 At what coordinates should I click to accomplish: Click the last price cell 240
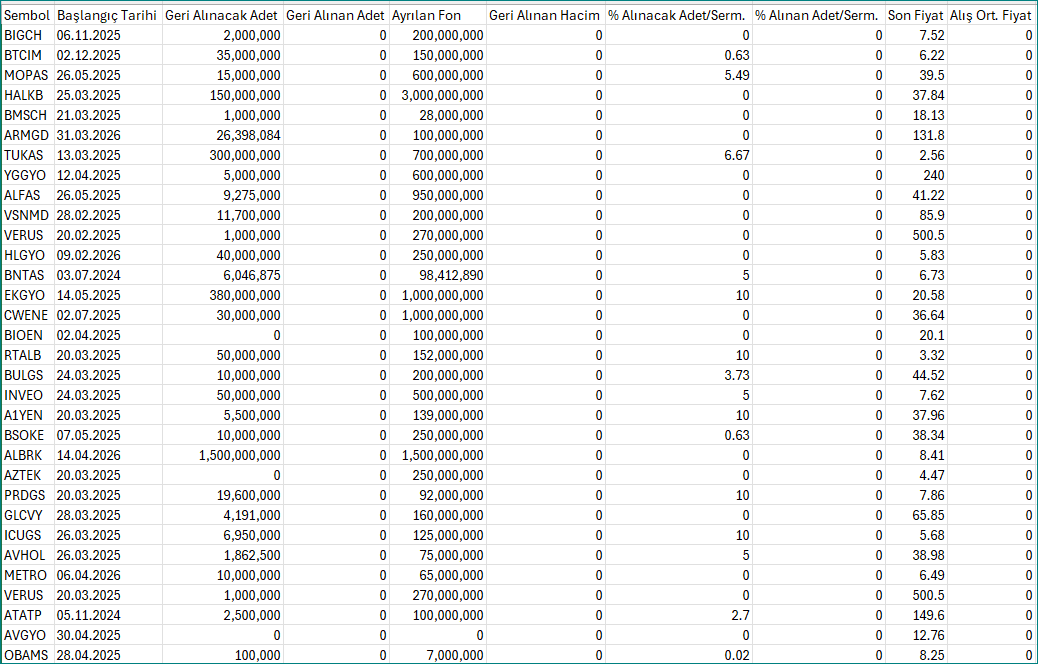tap(916, 175)
